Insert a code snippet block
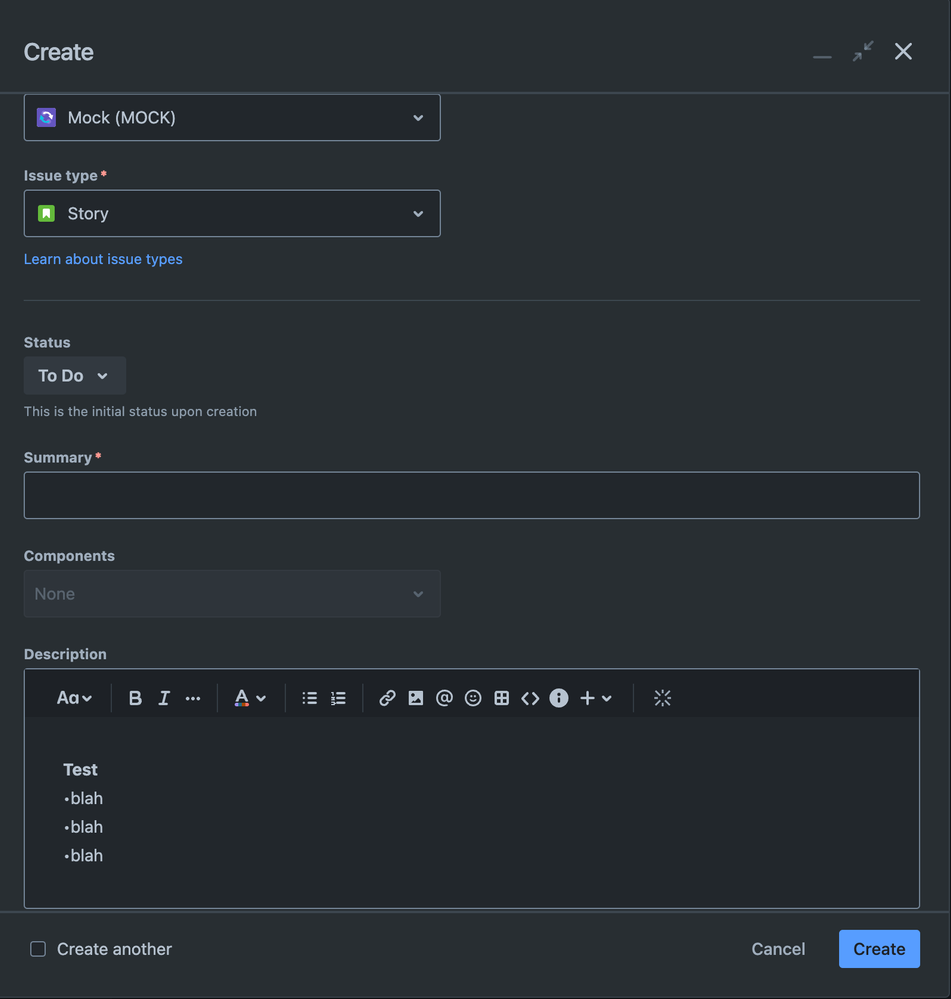 coord(530,698)
